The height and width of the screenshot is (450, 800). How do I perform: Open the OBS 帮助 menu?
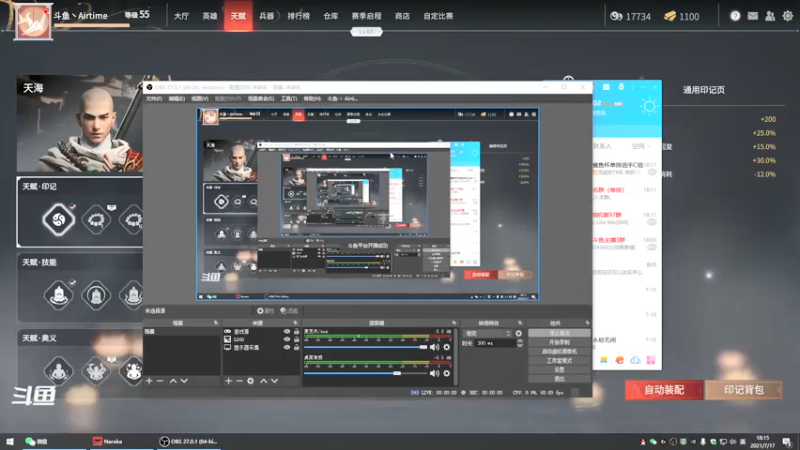pyautogui.click(x=312, y=98)
